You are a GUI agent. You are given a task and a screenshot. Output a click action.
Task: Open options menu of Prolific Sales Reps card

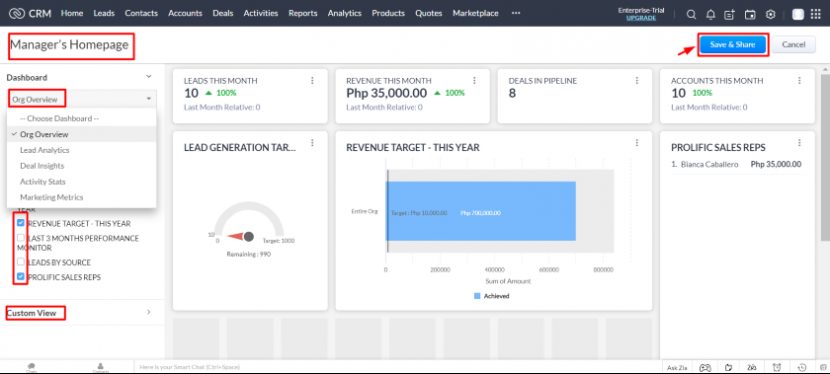coord(799,143)
